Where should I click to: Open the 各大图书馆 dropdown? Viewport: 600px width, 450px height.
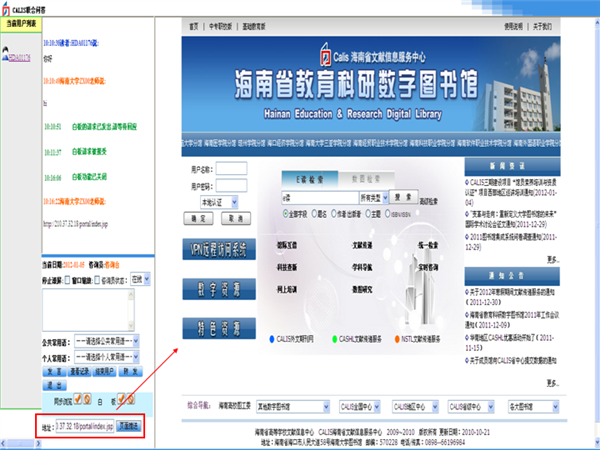click(533, 406)
